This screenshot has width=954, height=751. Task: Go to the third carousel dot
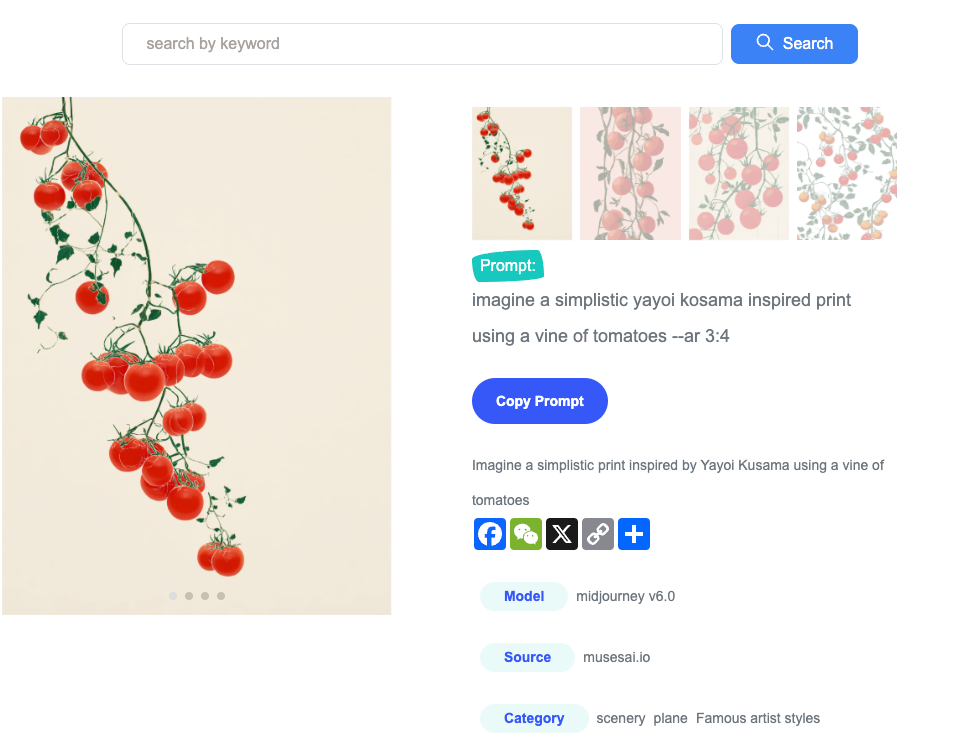pyautogui.click(x=205, y=596)
